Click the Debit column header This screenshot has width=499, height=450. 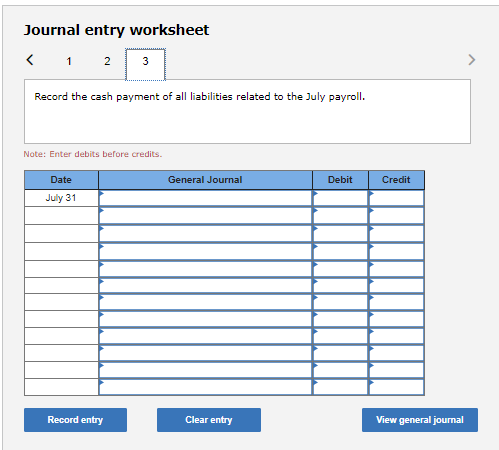[x=340, y=180]
